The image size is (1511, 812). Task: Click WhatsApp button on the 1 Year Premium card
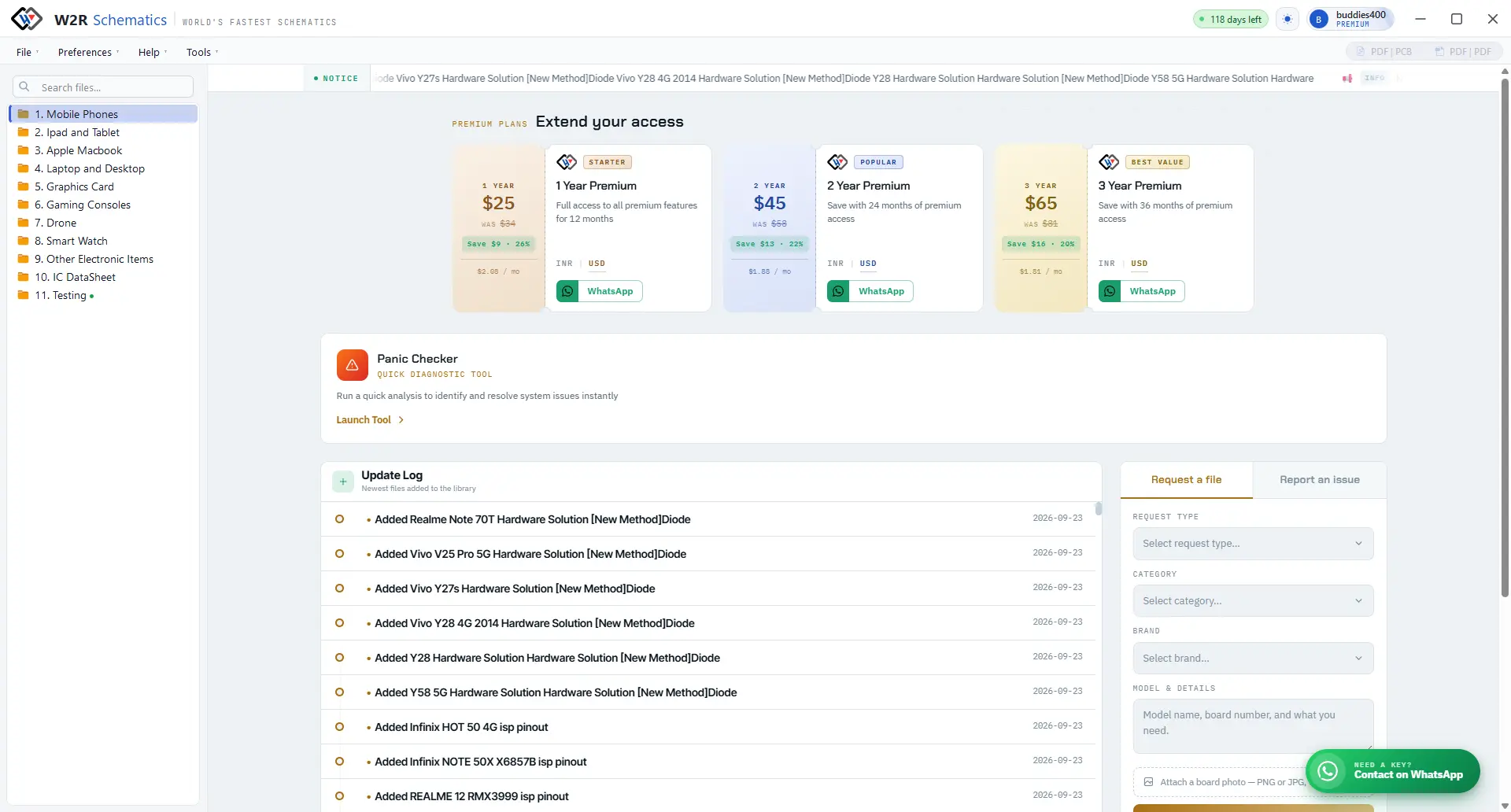[600, 291]
